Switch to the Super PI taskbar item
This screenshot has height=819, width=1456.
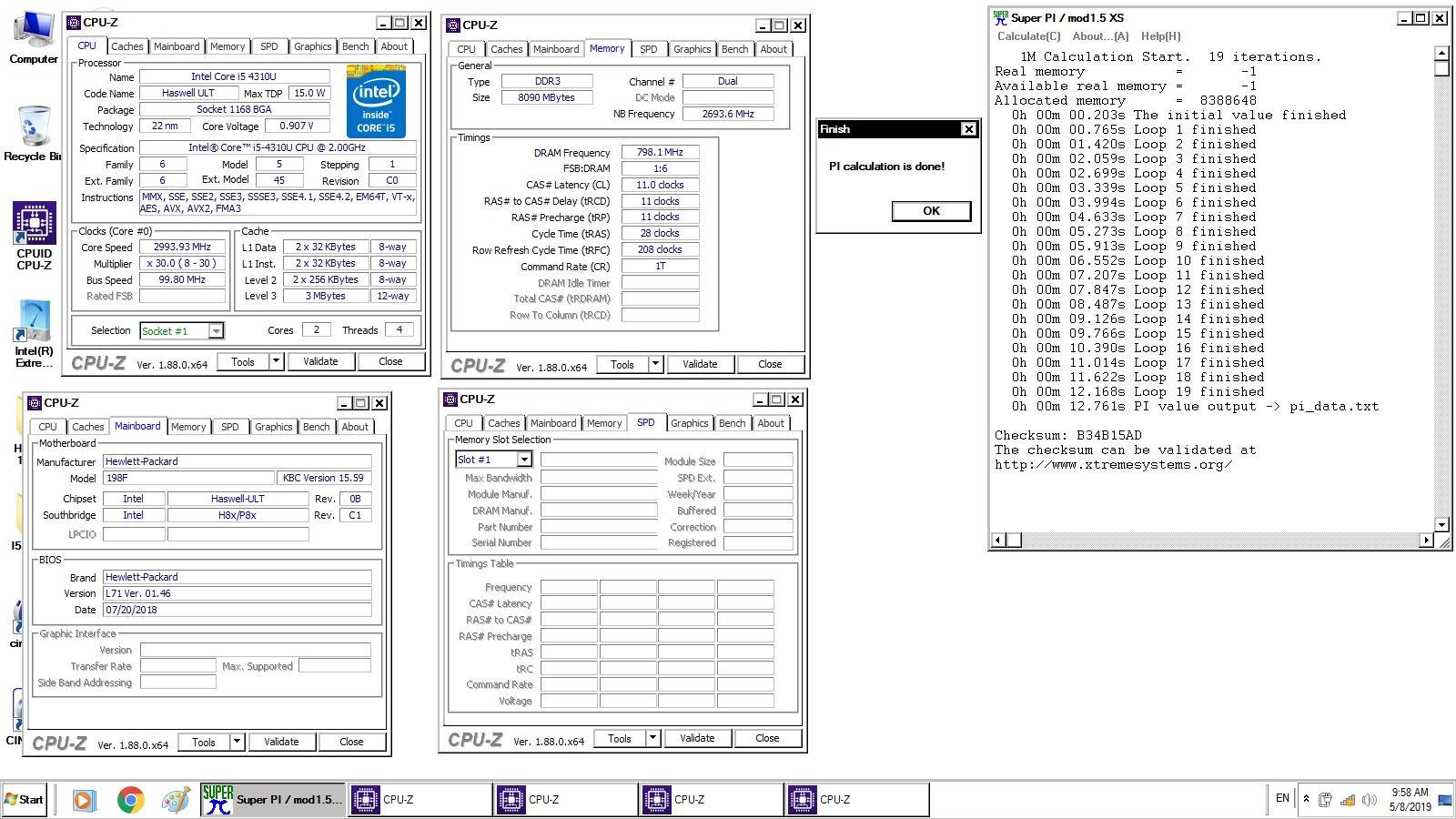(x=273, y=800)
